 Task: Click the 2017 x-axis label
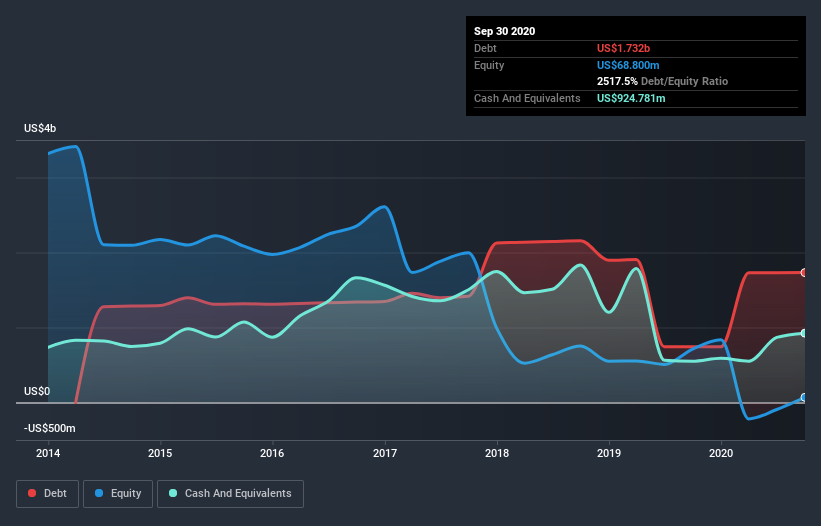pyautogui.click(x=385, y=453)
